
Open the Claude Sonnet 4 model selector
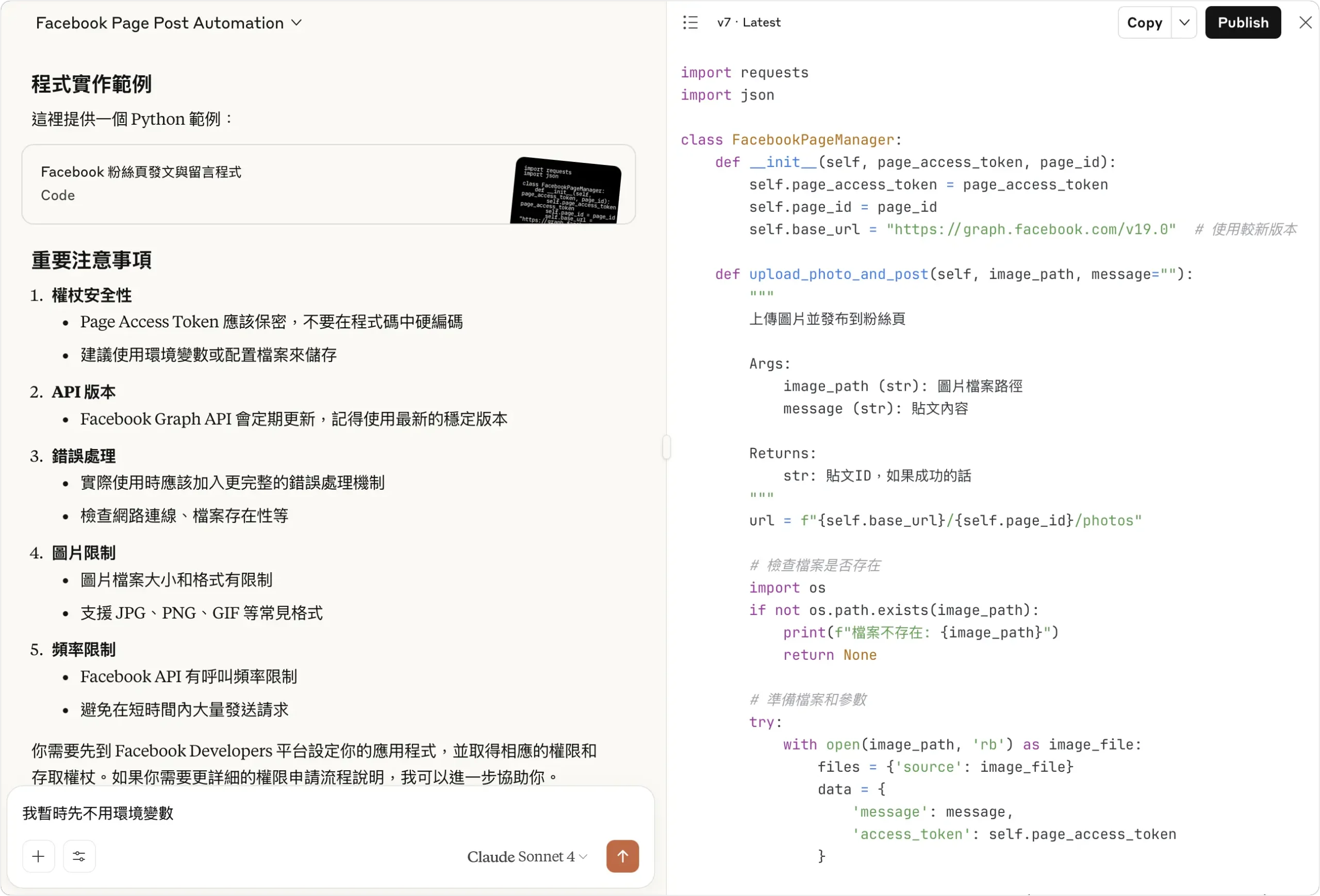point(527,856)
